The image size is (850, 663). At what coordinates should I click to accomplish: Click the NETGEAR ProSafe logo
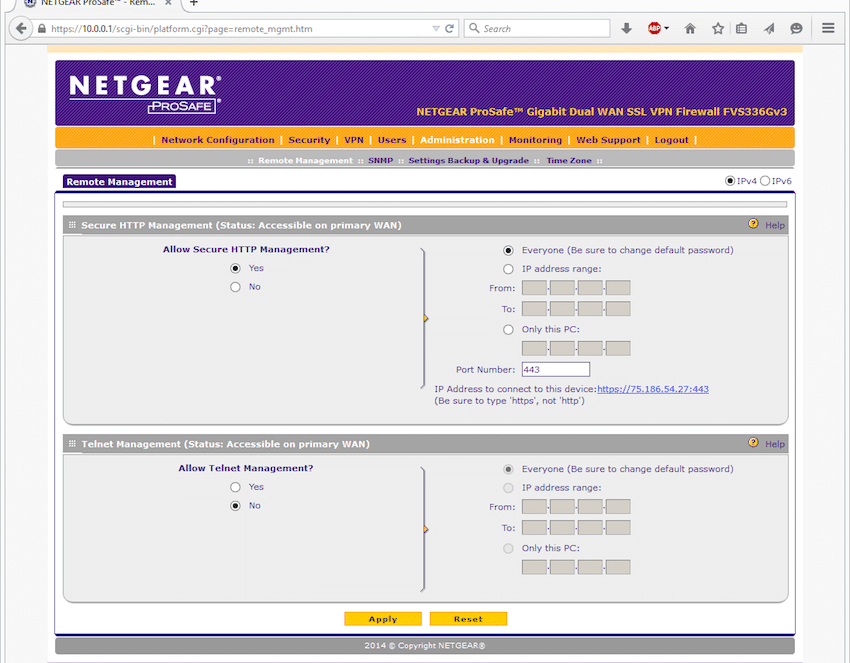click(145, 94)
